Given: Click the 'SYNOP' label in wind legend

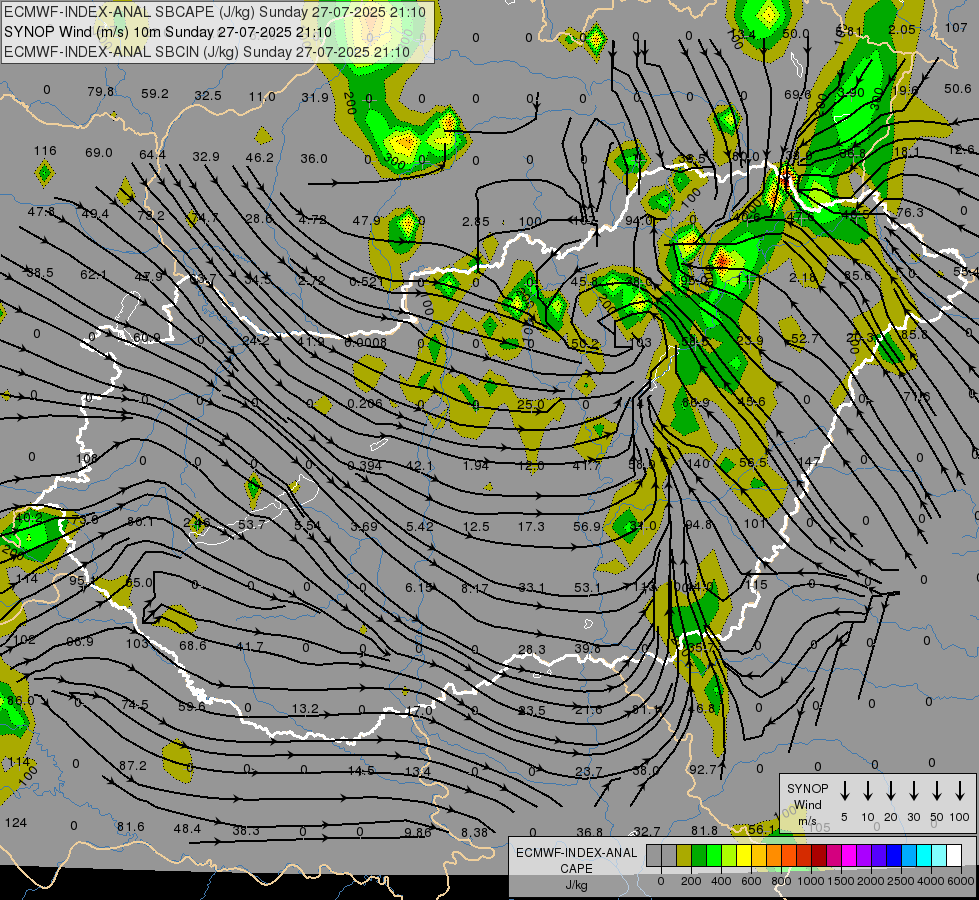Looking at the screenshot, I should [x=807, y=788].
